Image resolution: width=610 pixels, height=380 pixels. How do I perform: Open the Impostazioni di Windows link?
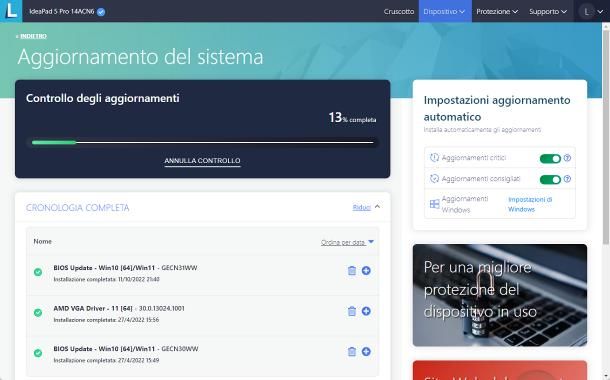[530, 204]
